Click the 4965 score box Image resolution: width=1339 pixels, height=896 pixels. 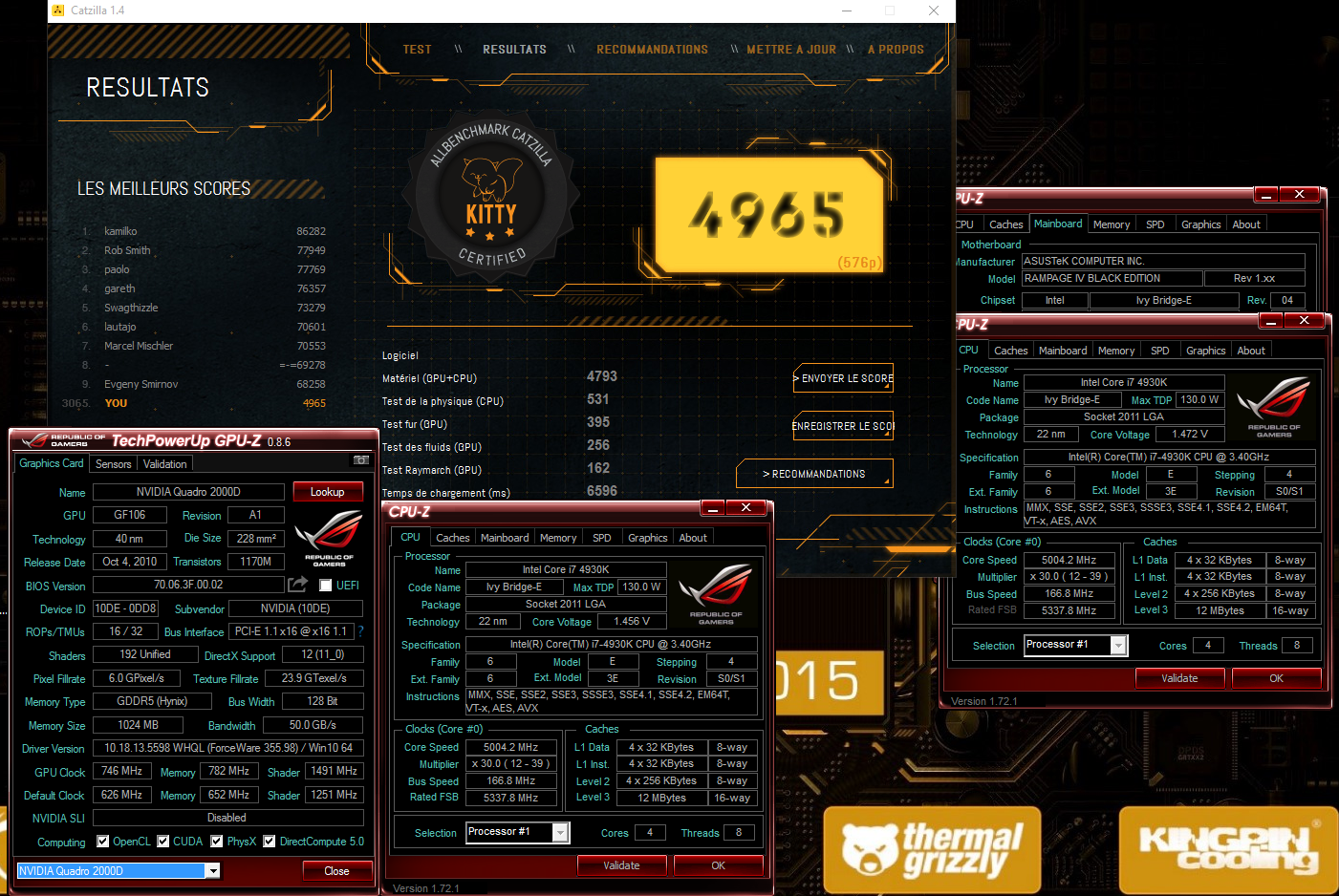(x=768, y=214)
